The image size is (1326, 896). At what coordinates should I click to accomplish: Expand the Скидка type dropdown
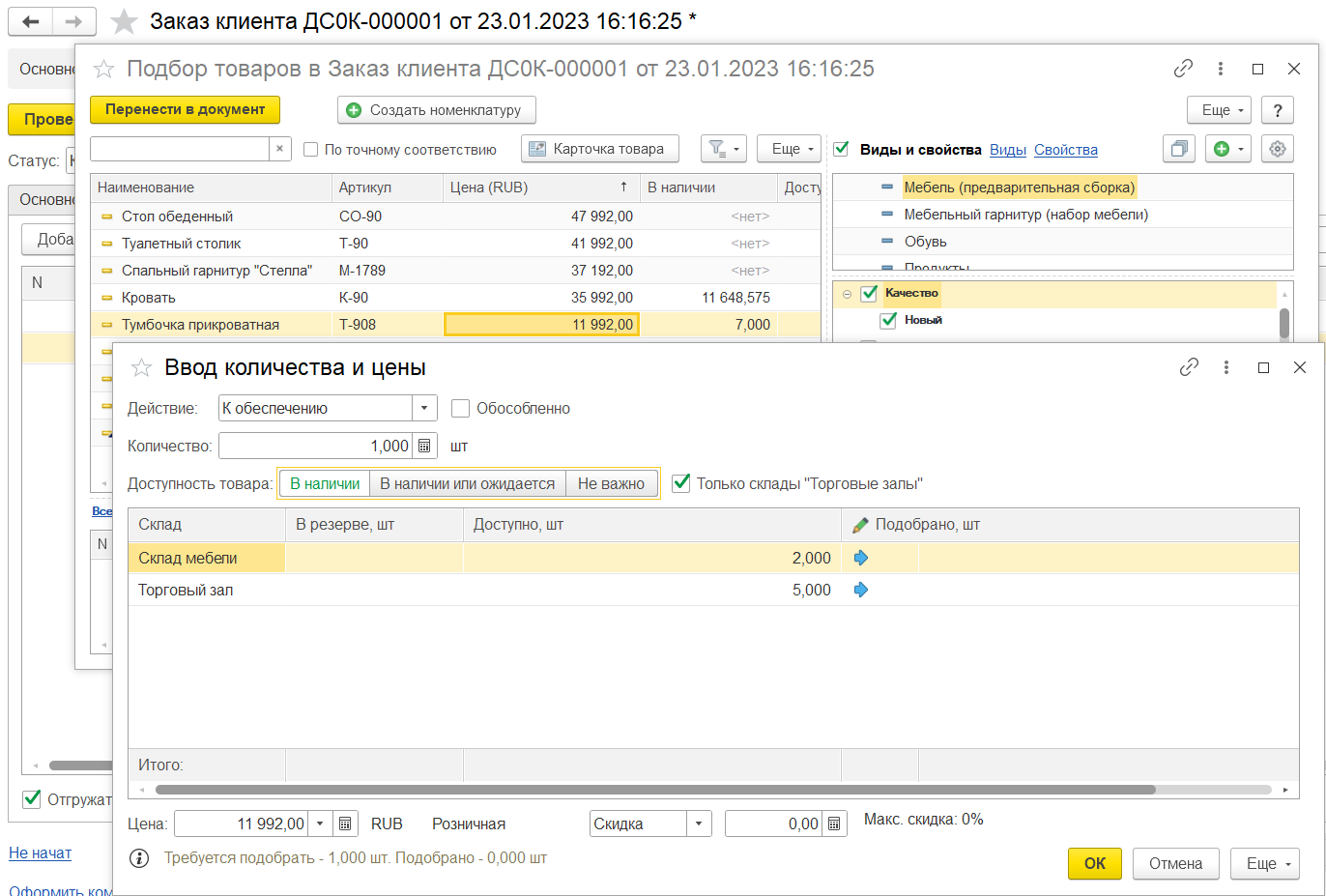(699, 824)
